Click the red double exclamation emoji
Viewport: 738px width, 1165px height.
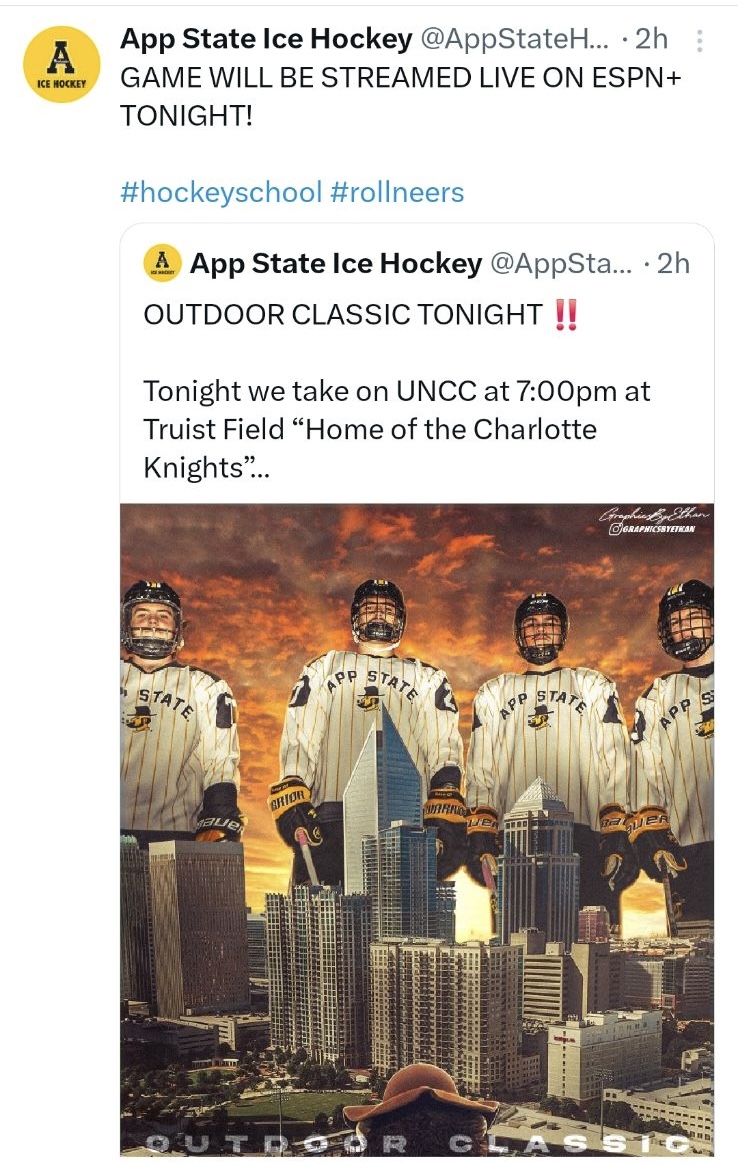565,314
